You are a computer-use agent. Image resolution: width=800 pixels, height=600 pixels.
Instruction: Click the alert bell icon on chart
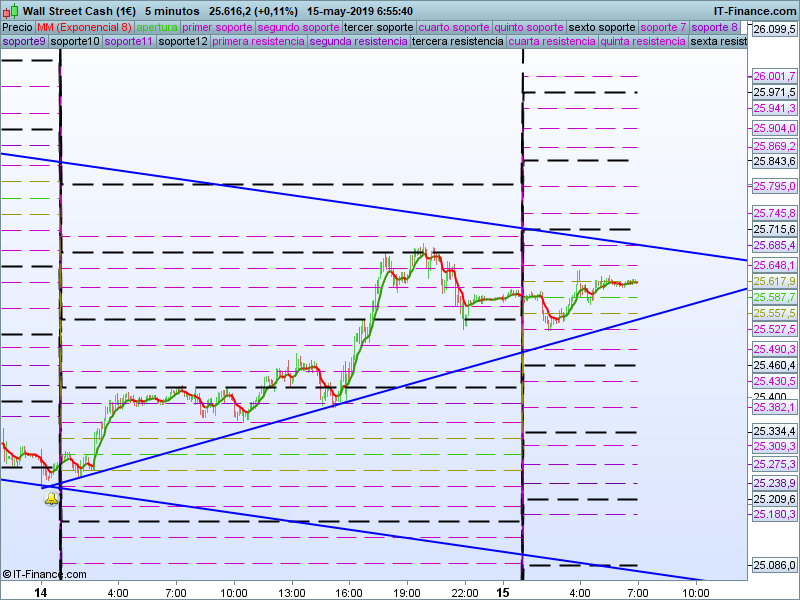pos(51,499)
